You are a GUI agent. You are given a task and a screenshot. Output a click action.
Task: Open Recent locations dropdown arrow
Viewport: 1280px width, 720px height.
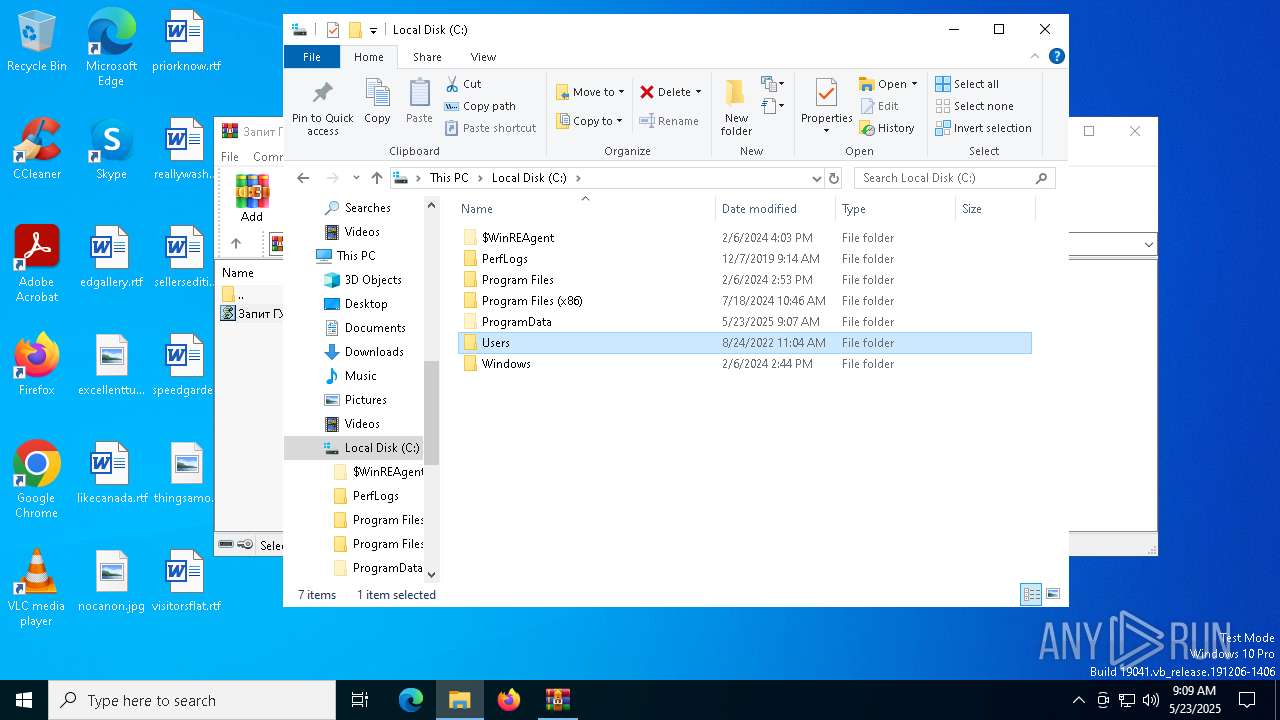(x=356, y=178)
